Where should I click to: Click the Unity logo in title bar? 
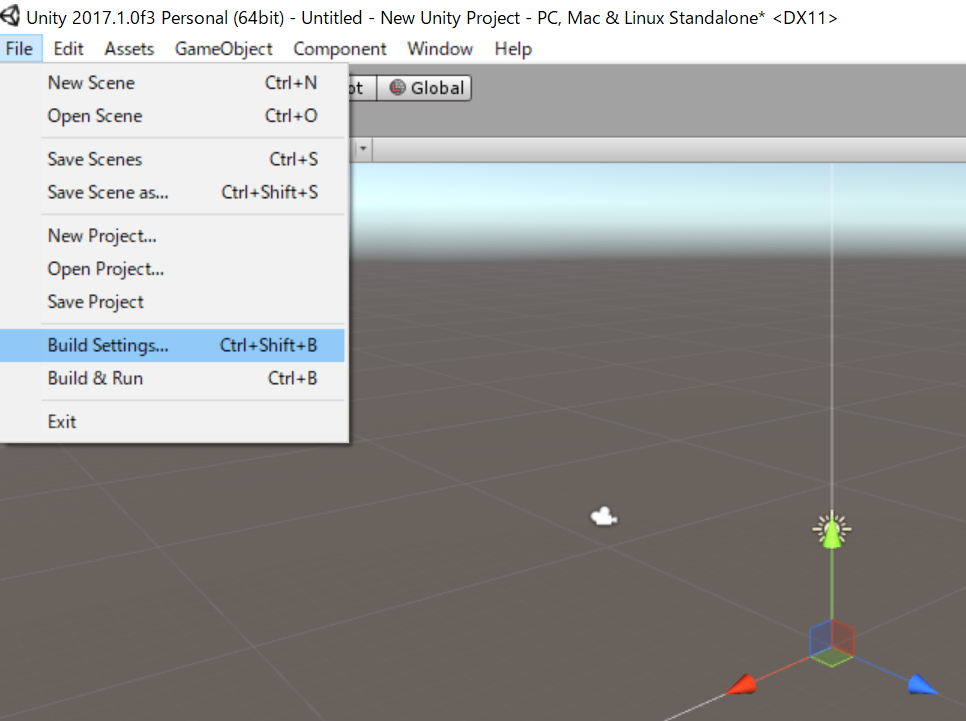[10, 16]
